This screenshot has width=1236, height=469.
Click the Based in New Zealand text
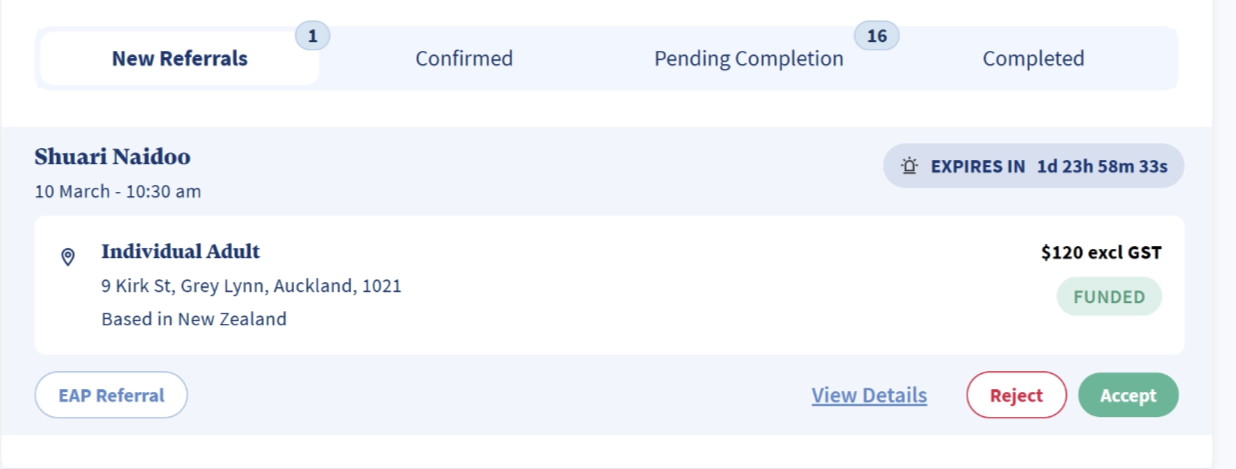coord(194,320)
